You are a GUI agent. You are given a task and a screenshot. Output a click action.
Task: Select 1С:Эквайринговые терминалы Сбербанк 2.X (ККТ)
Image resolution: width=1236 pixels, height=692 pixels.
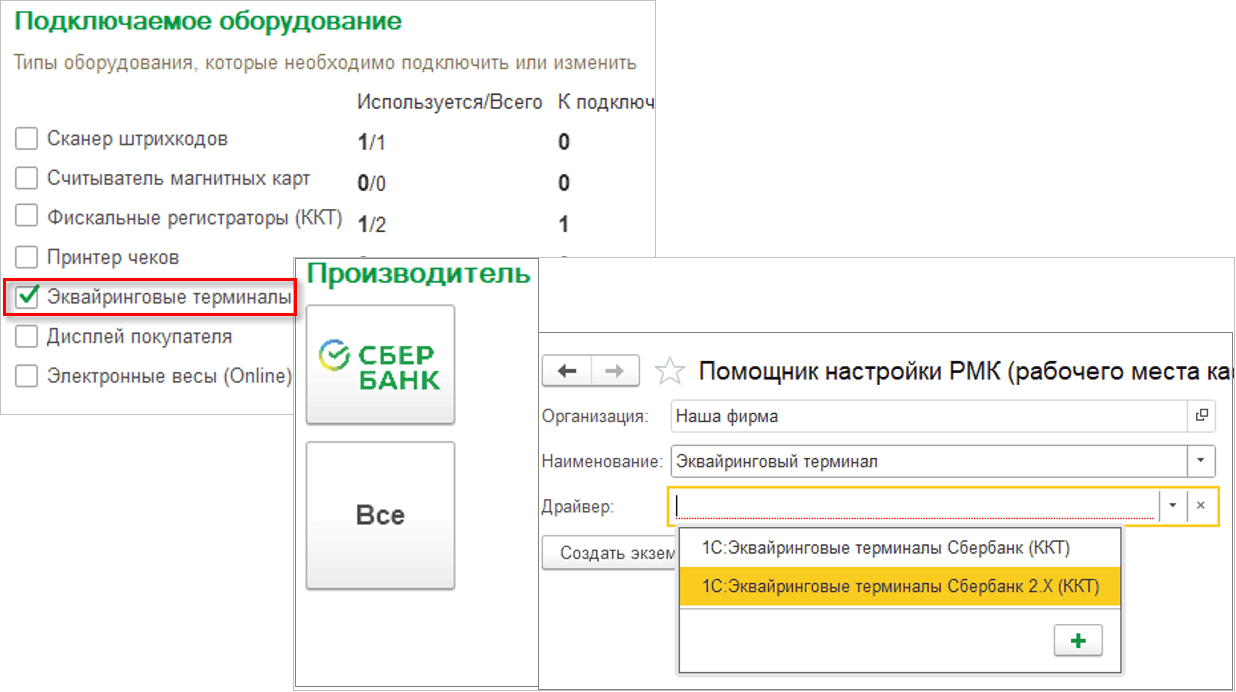click(900, 587)
